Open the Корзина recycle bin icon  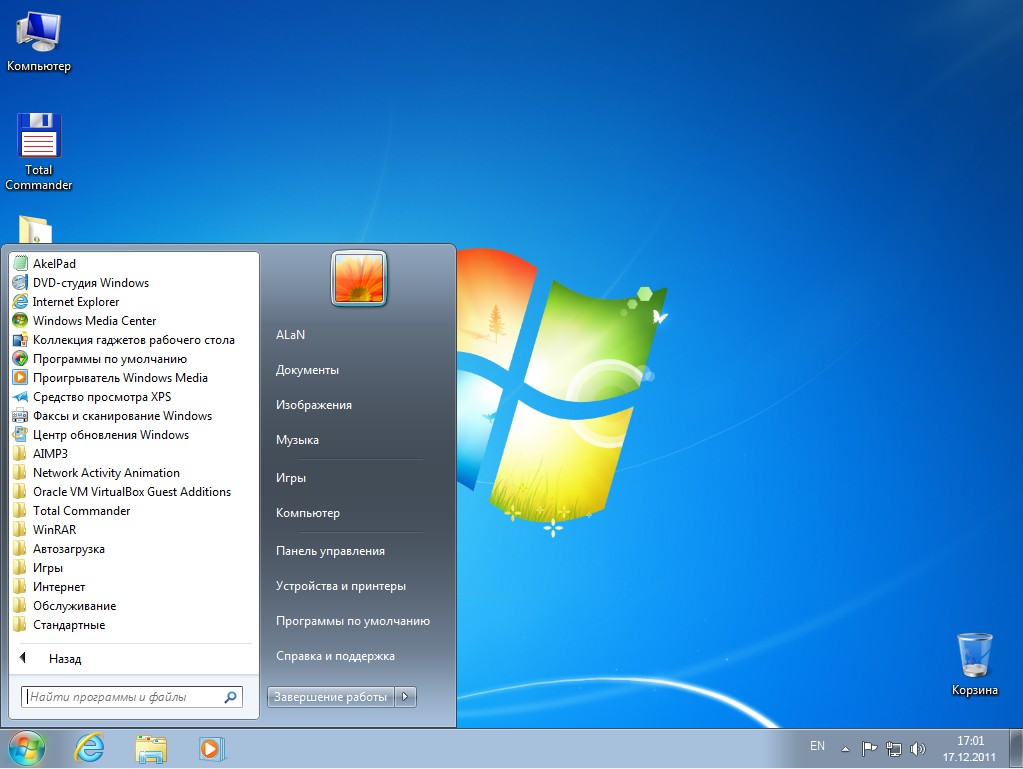pyautogui.click(x=975, y=665)
